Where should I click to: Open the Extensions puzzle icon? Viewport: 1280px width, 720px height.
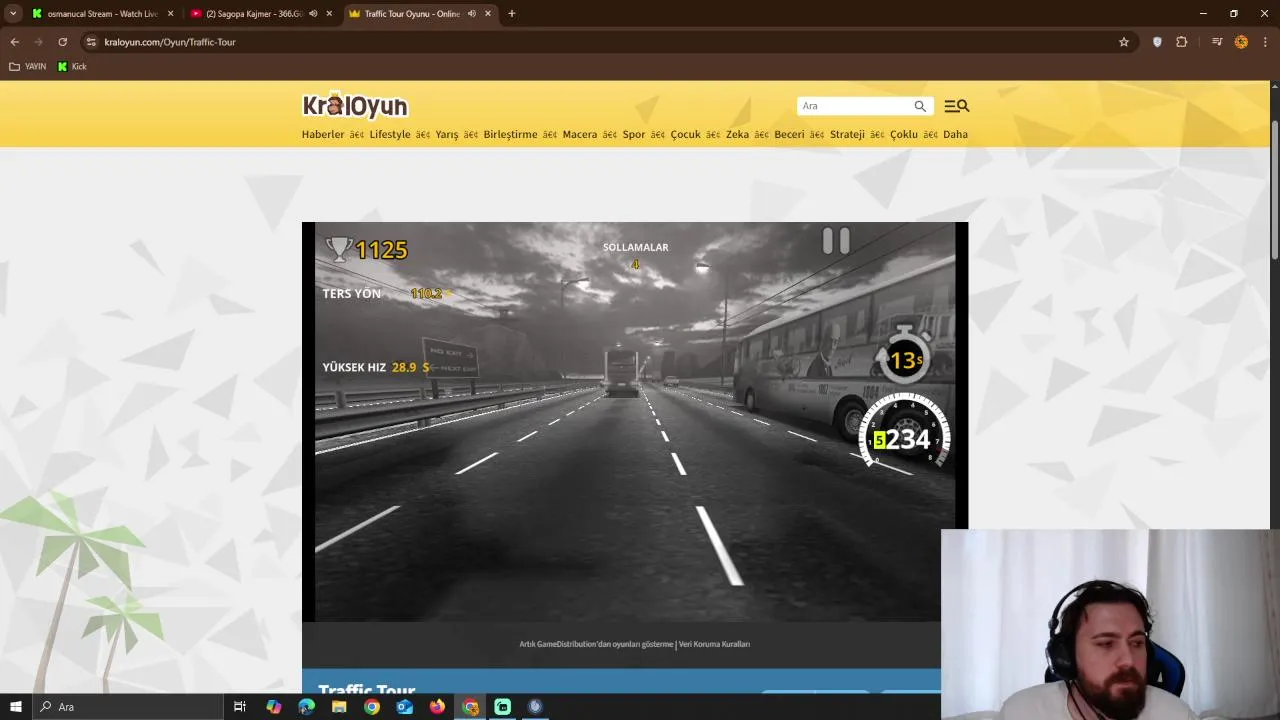pos(1182,42)
